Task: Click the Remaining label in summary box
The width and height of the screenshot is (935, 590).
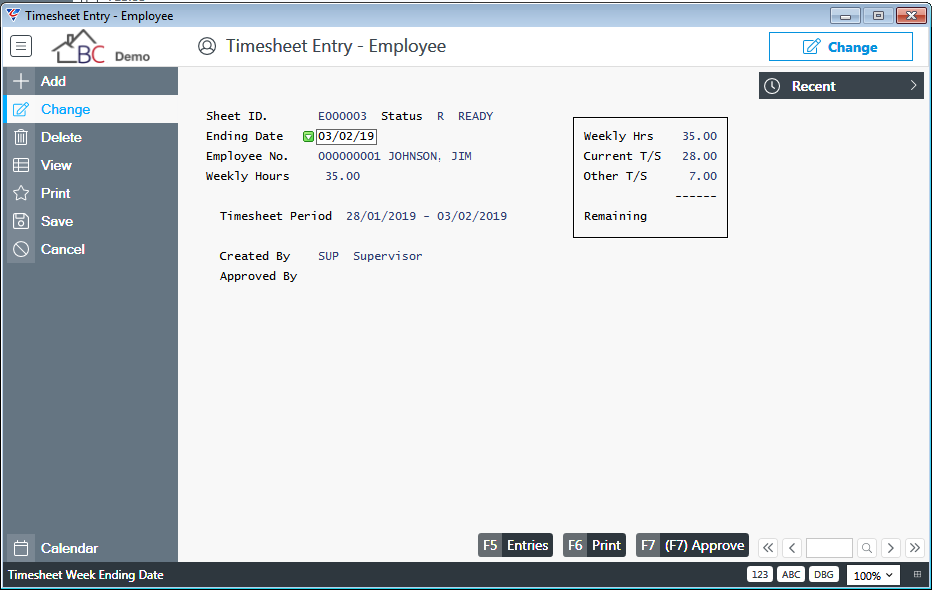Action: click(x=615, y=216)
